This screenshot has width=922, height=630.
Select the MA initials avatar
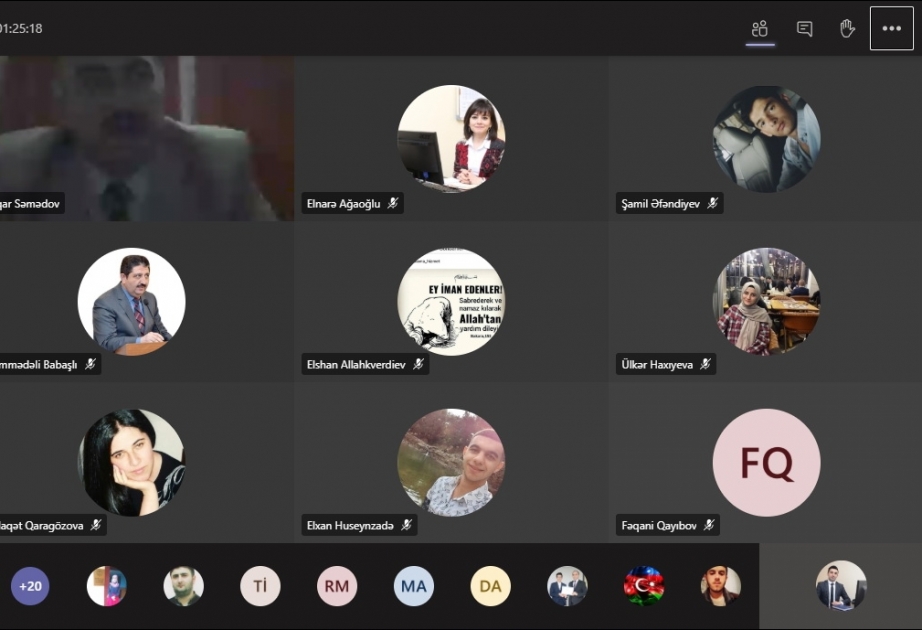coord(414,586)
